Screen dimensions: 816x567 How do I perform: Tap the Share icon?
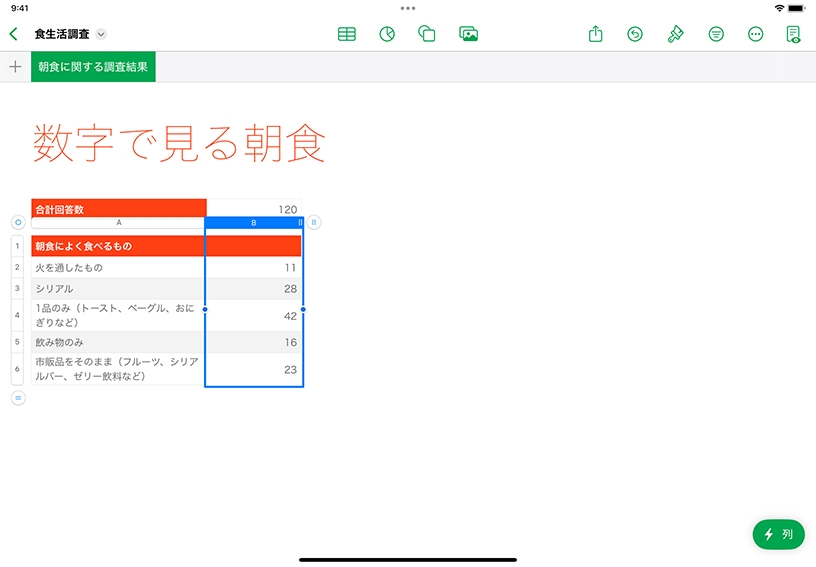(596, 34)
